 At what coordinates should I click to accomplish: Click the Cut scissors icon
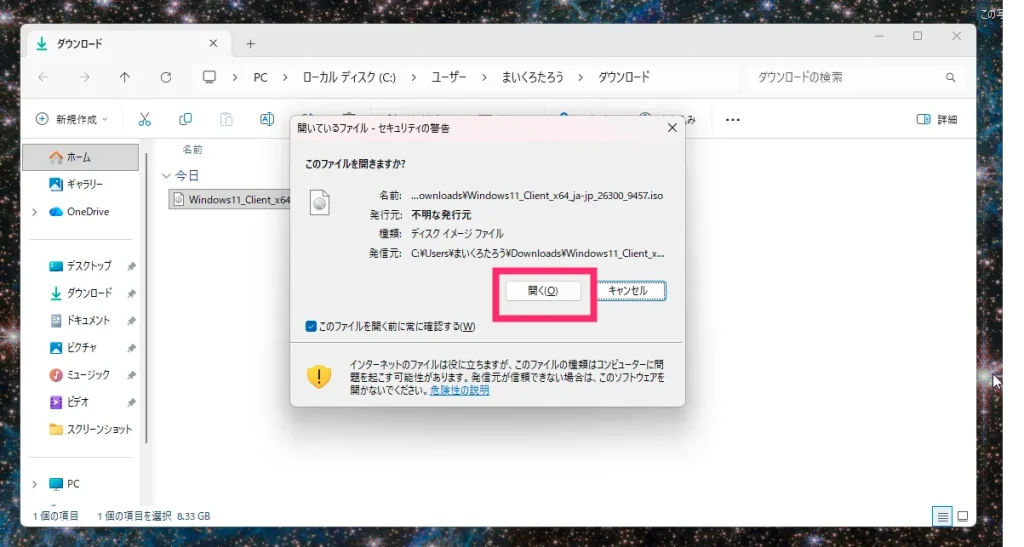(144, 119)
